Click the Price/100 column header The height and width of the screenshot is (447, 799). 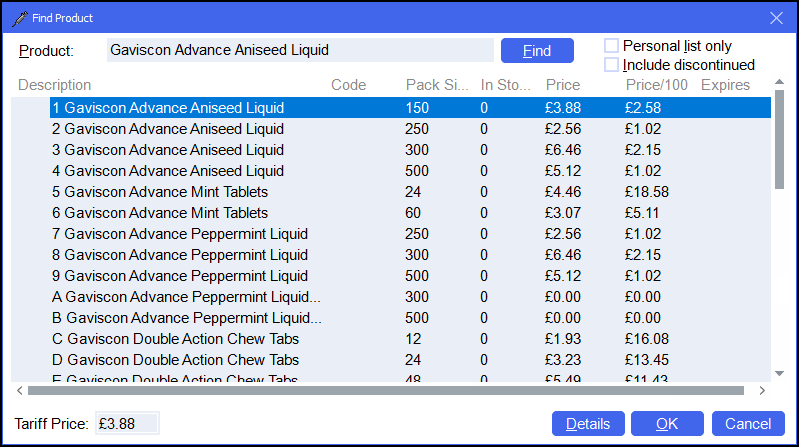tap(656, 85)
